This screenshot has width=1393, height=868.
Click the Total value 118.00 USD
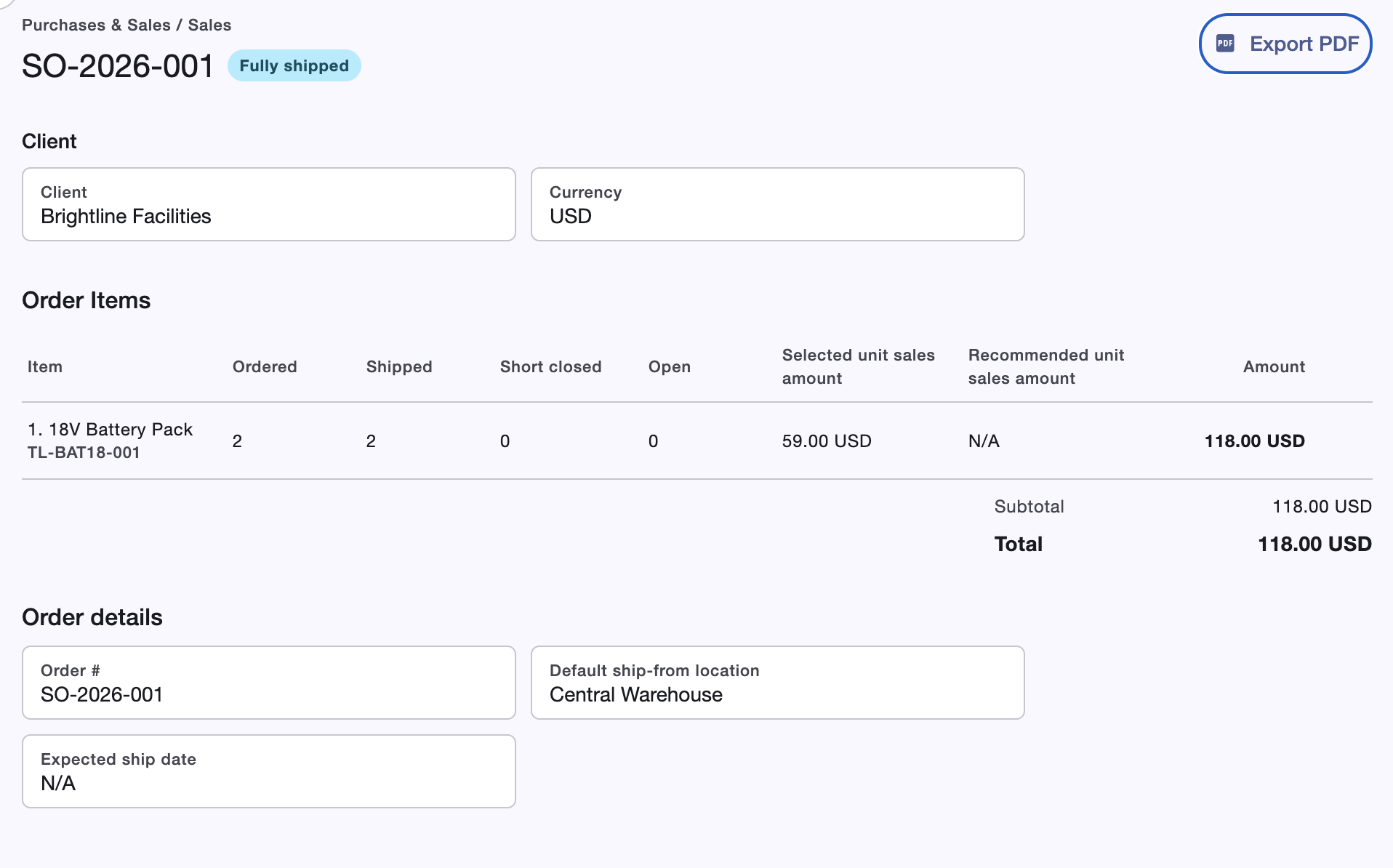1314,544
